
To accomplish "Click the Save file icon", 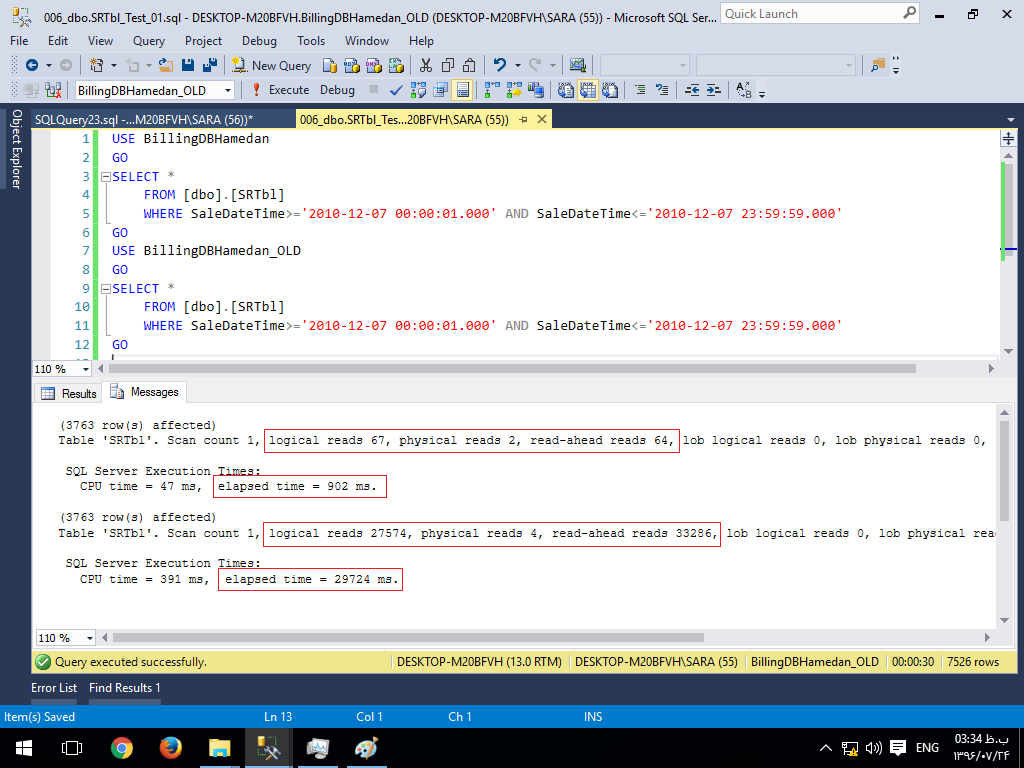I will [190, 65].
